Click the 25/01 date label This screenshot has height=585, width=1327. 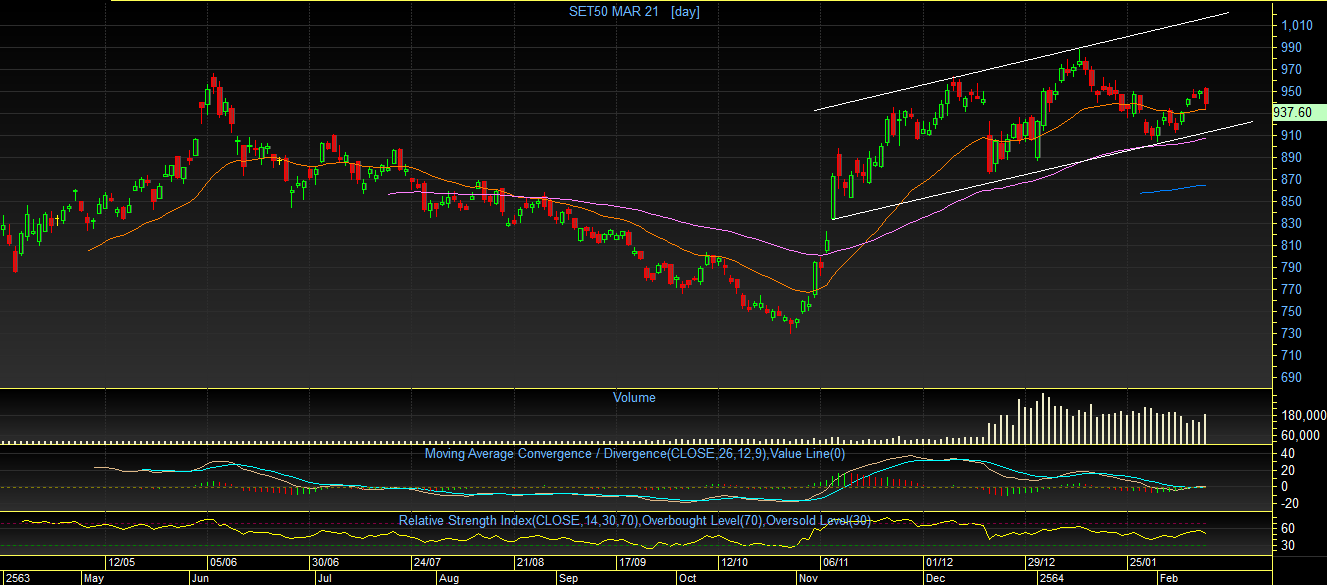[1143, 562]
